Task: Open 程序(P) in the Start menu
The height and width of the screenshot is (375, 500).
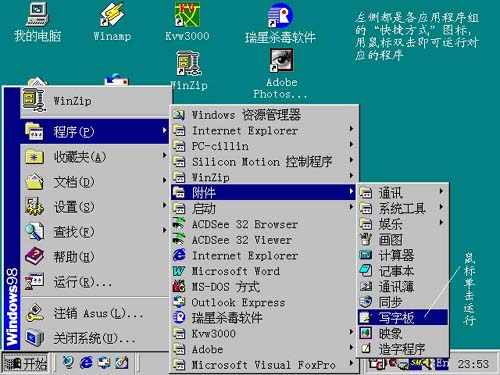Action: click(95, 131)
